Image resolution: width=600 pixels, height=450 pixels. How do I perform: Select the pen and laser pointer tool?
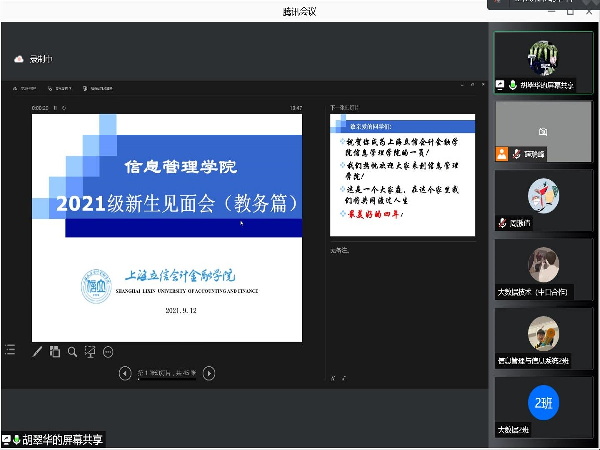(x=38, y=351)
